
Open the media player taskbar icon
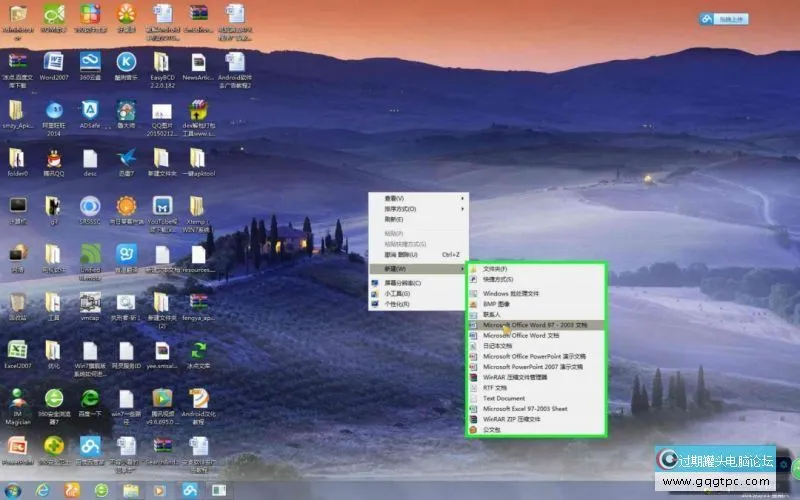[x=160, y=491]
